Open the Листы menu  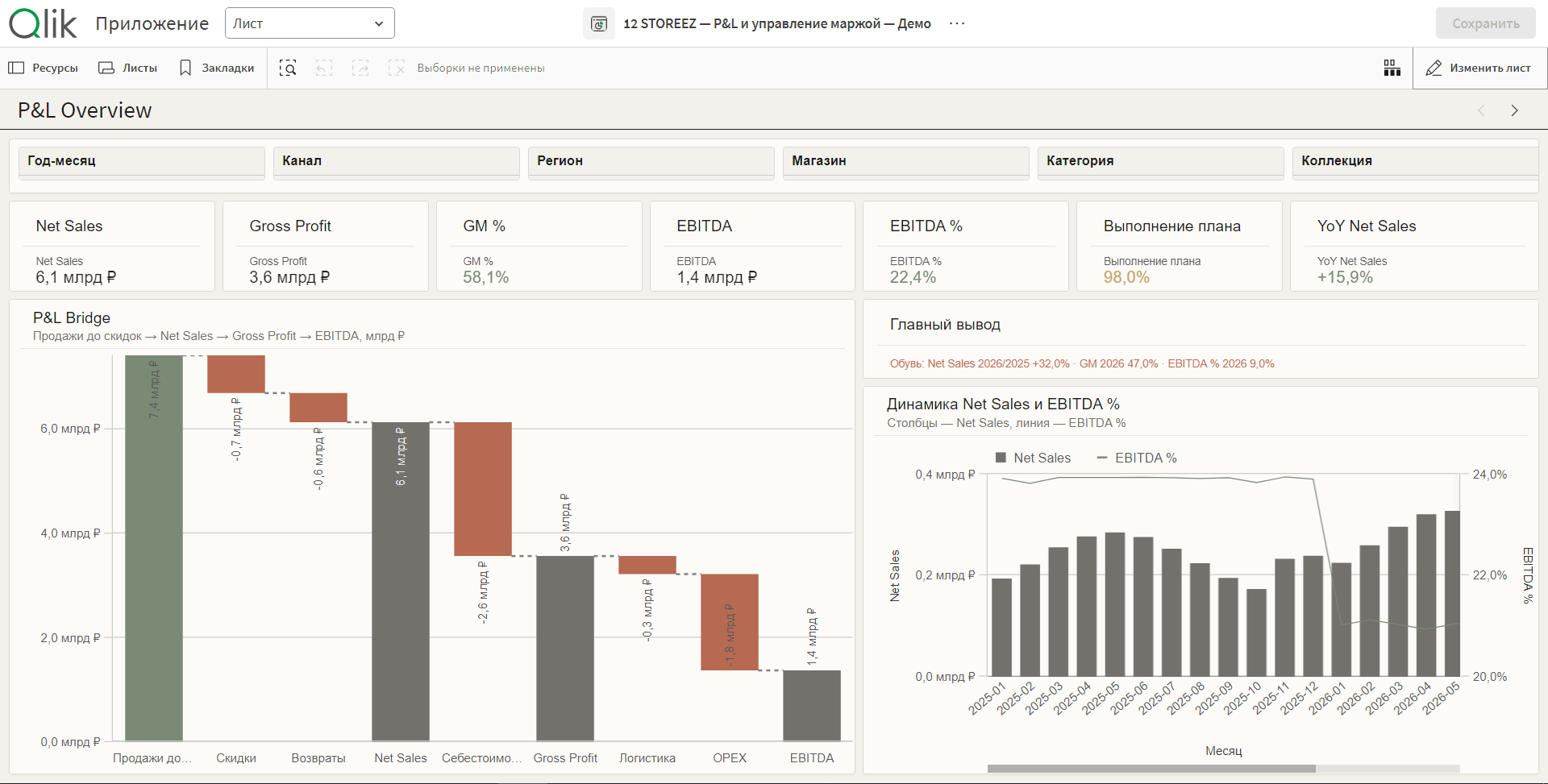127,68
